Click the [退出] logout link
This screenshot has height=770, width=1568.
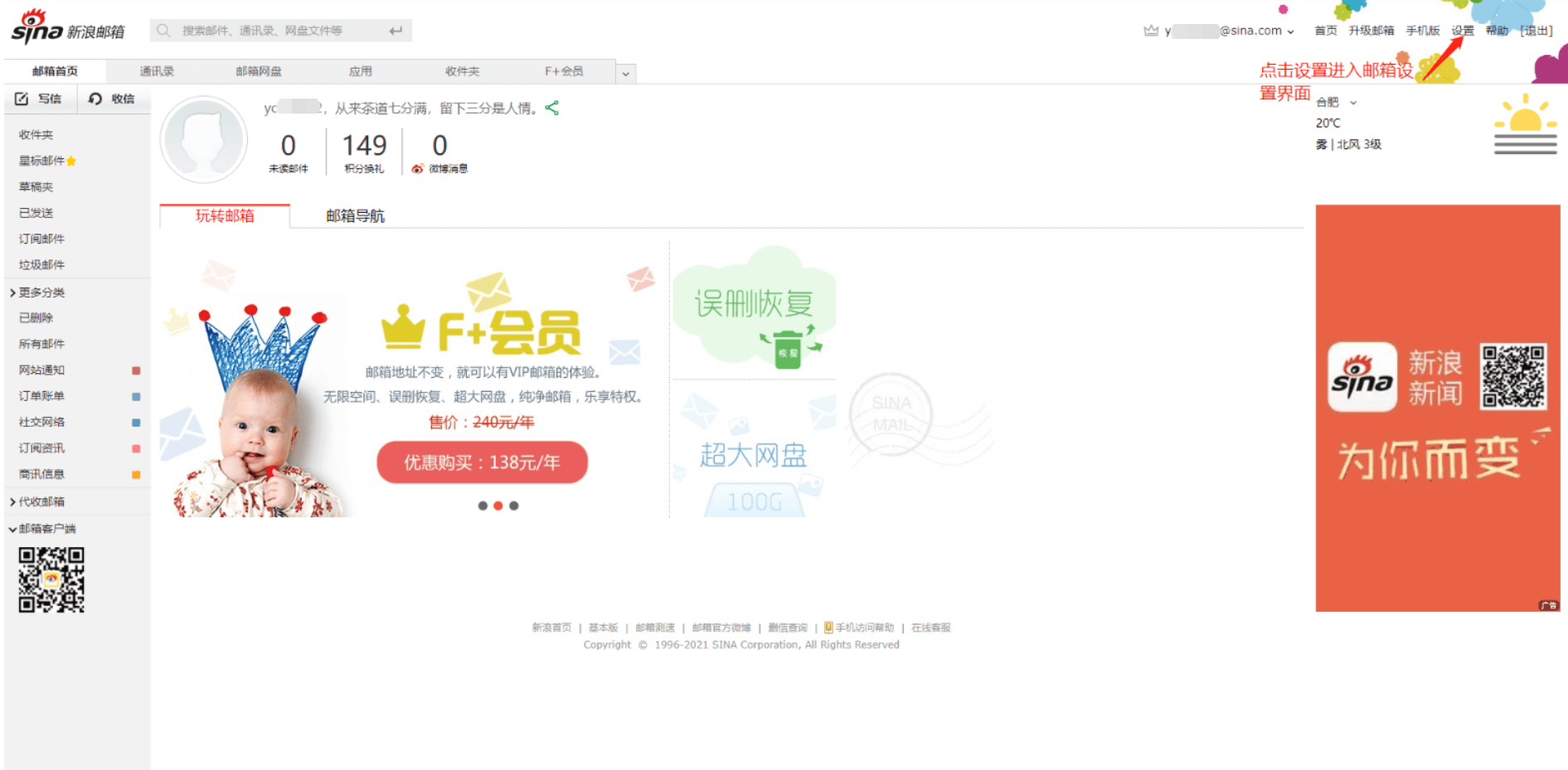pos(1536,31)
